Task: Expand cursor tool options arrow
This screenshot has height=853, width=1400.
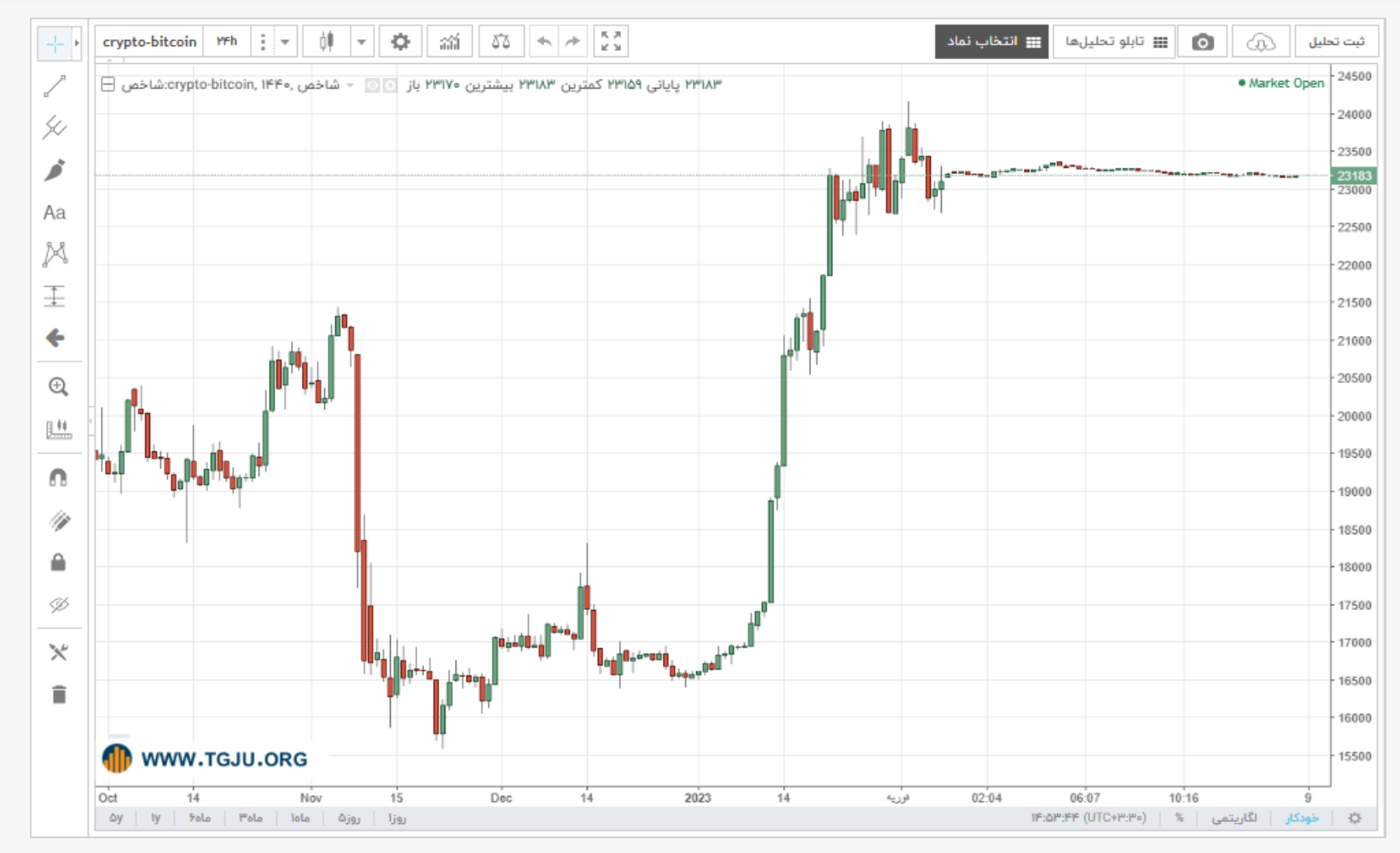Action: pyautogui.click(x=76, y=44)
